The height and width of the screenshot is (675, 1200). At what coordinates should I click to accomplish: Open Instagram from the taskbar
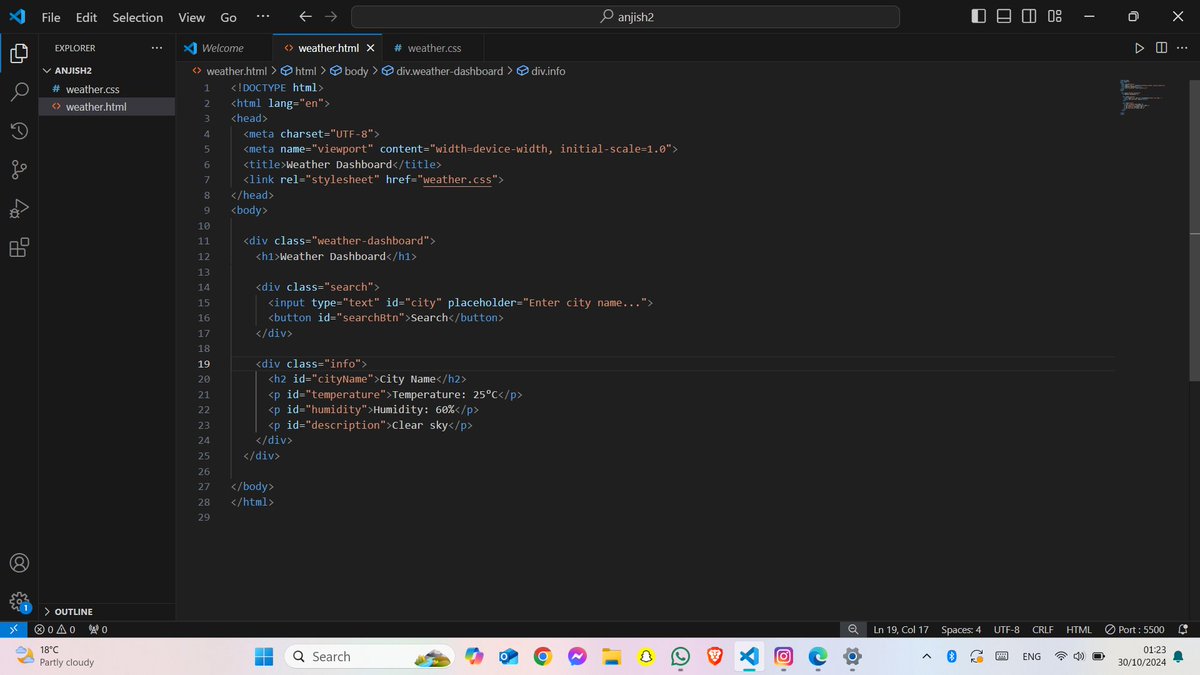pos(784,656)
